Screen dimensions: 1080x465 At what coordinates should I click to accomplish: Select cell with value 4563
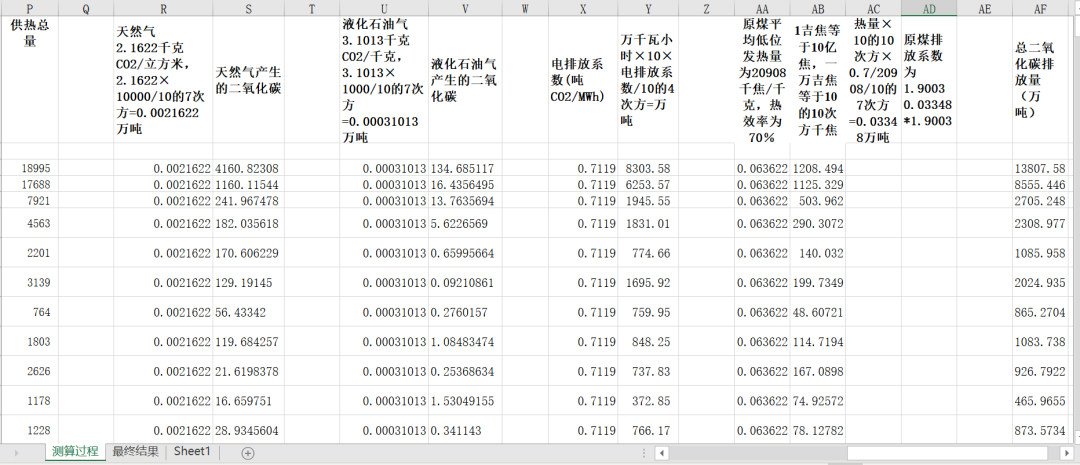click(29, 223)
